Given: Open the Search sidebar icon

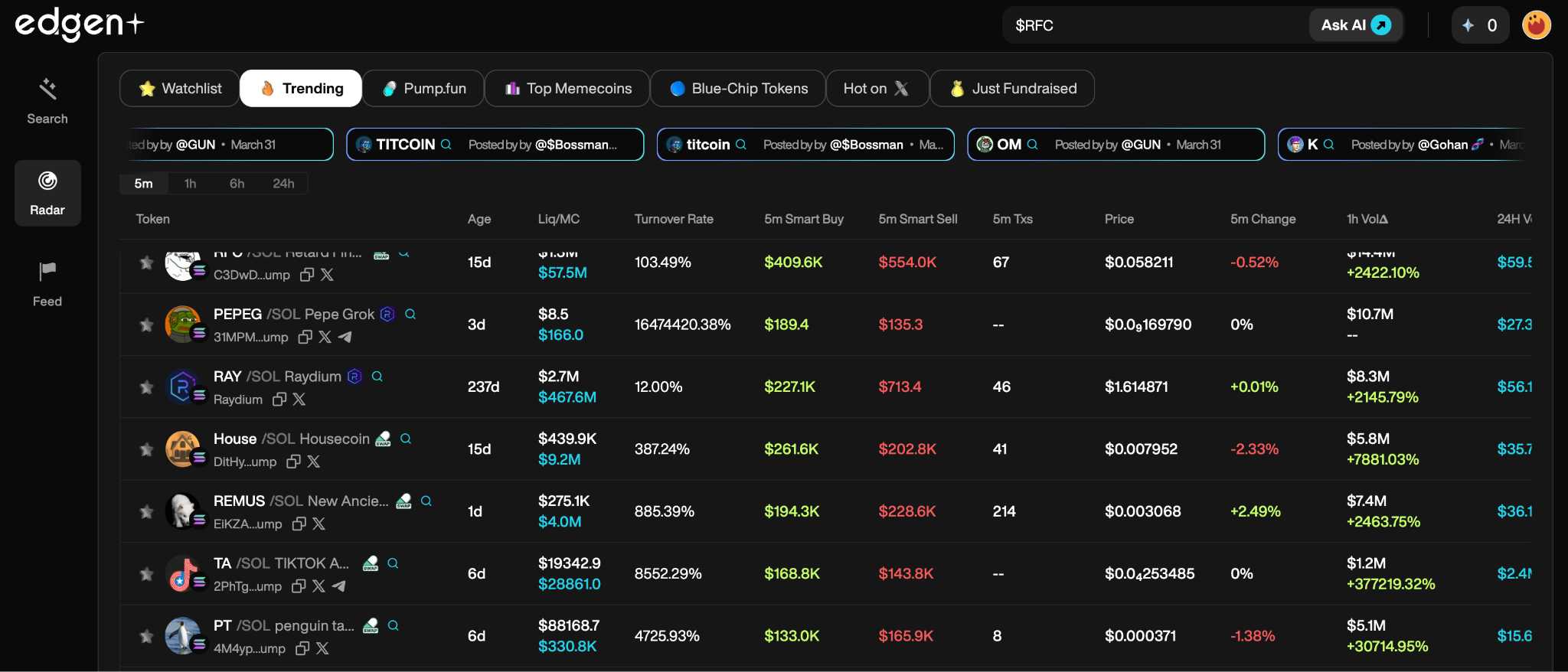Looking at the screenshot, I should point(47,101).
